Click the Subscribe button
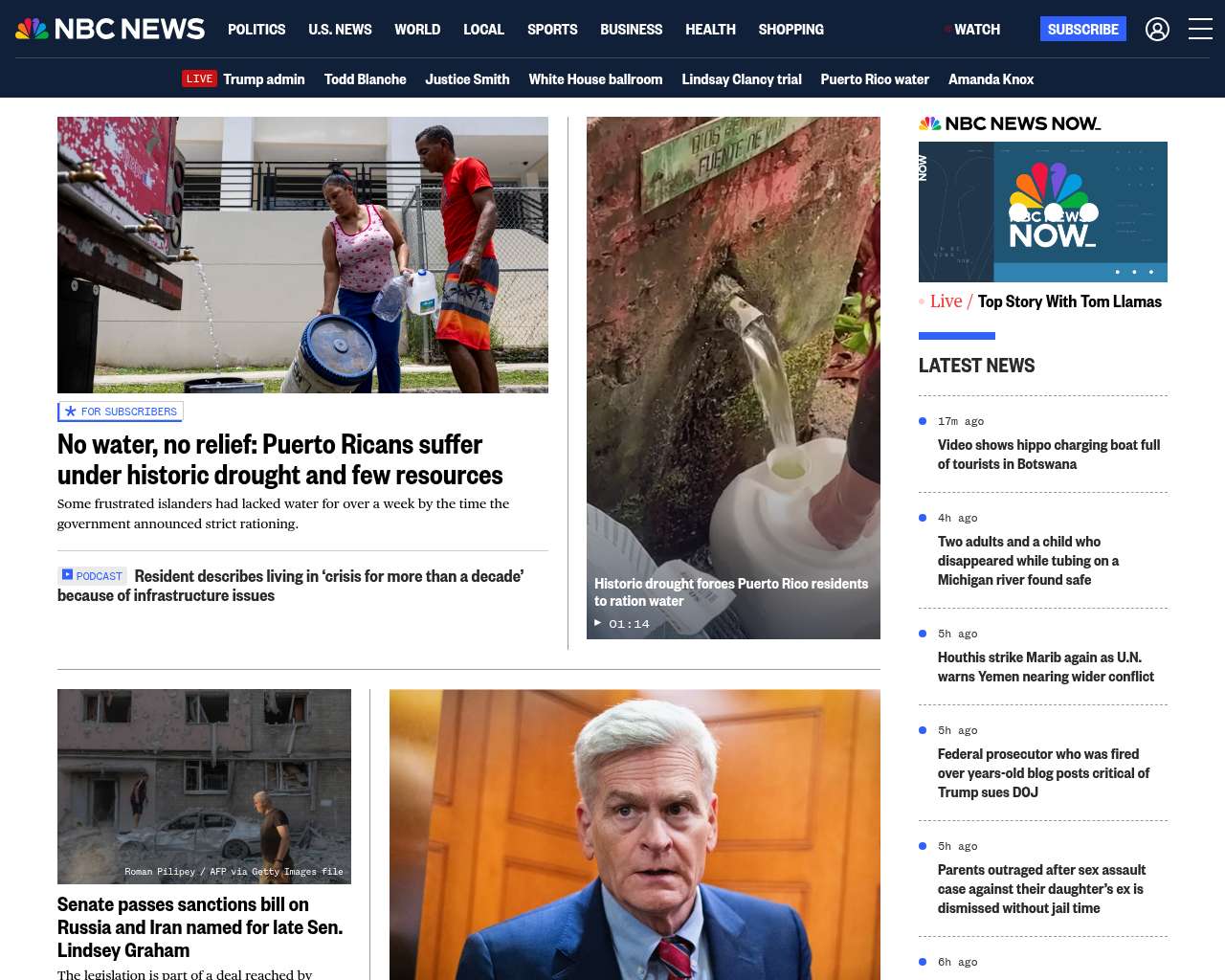Image resolution: width=1225 pixels, height=980 pixels. 1083,29
